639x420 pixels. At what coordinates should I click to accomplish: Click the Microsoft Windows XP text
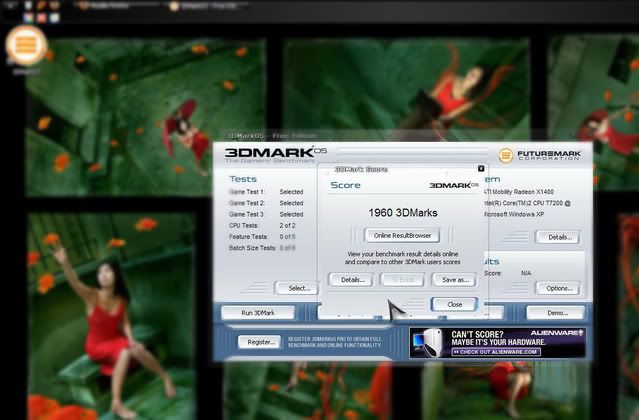(513, 214)
